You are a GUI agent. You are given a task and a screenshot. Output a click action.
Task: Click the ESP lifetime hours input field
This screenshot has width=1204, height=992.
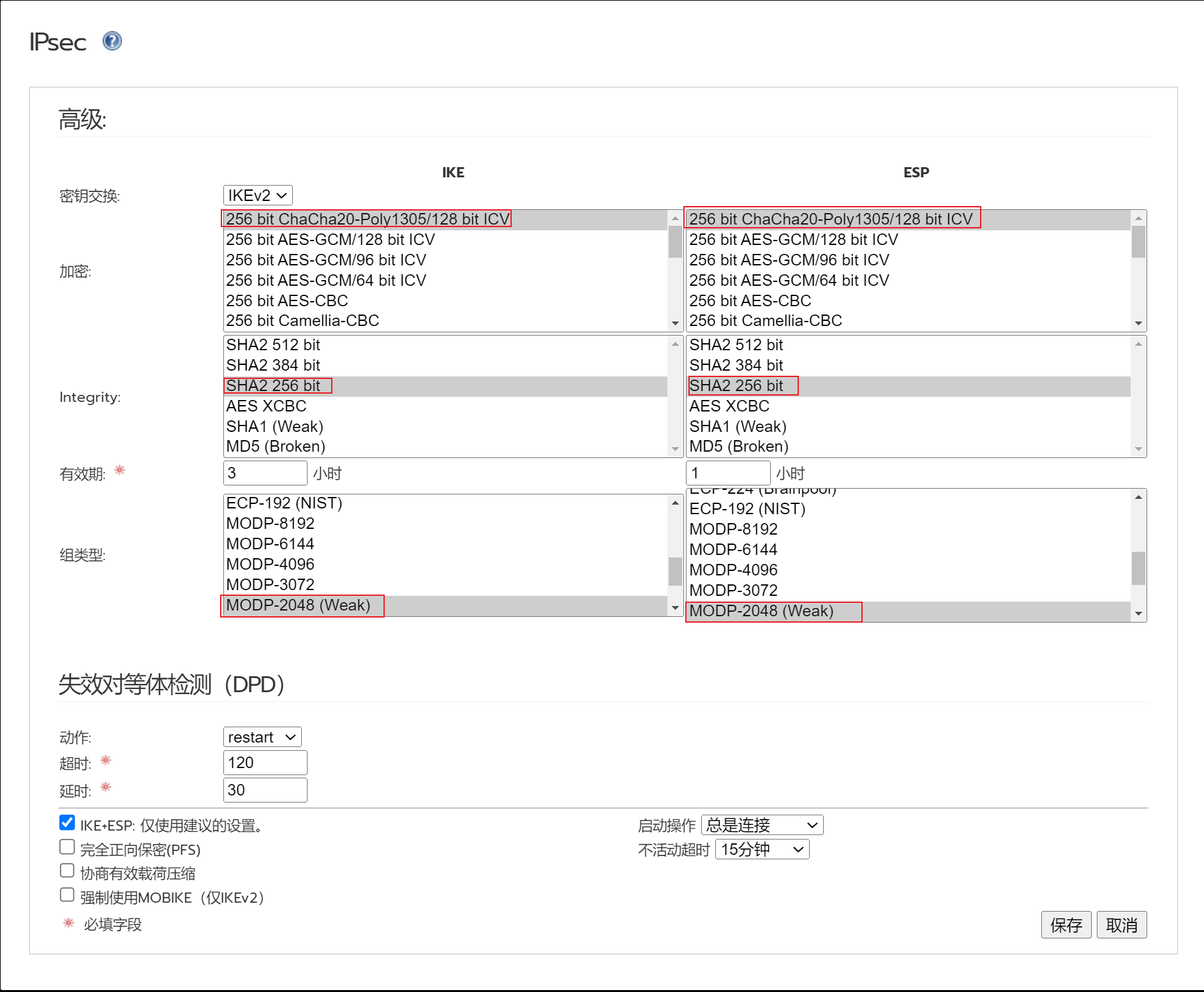[x=727, y=473]
